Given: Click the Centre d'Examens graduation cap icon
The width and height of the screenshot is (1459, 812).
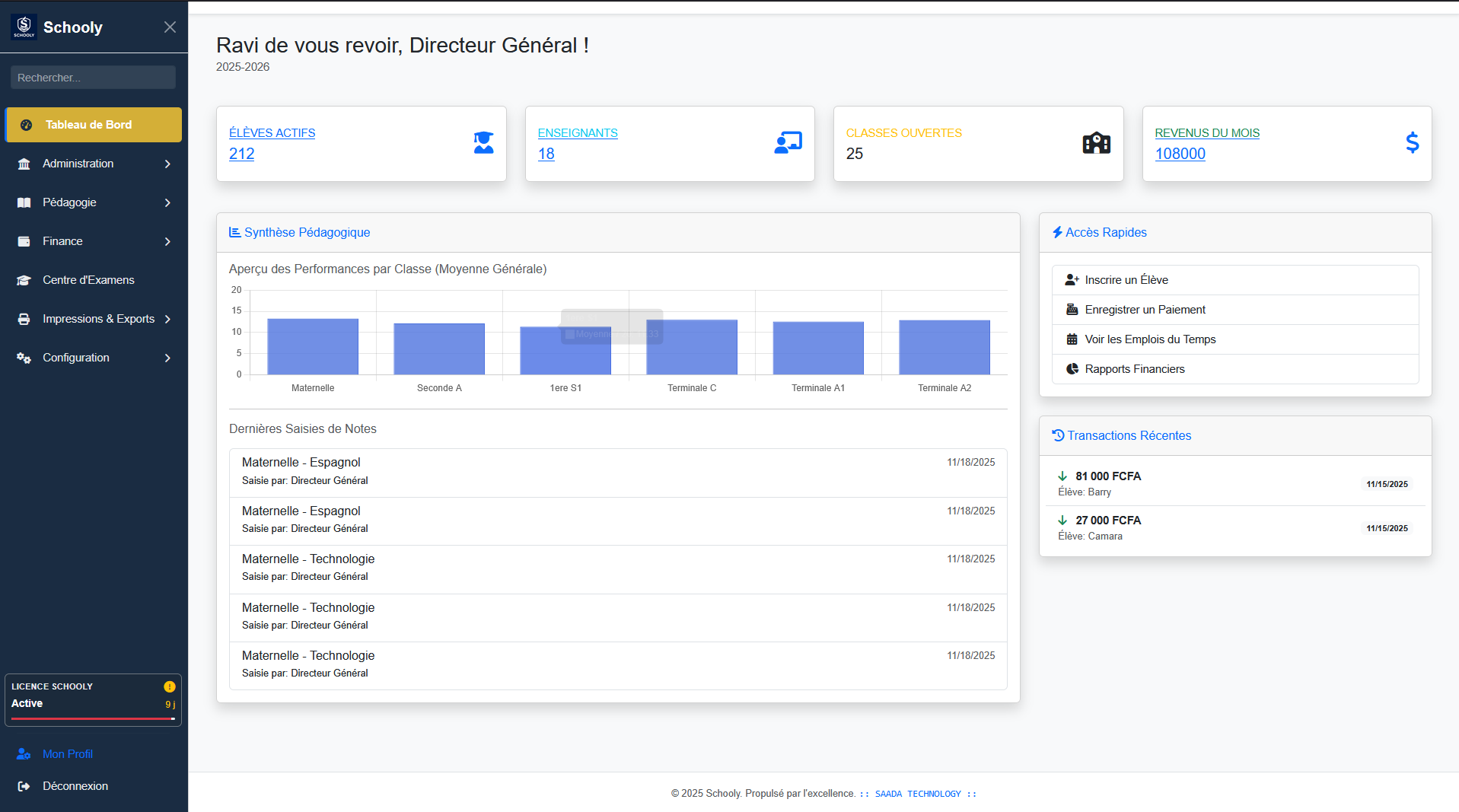Looking at the screenshot, I should (24, 280).
